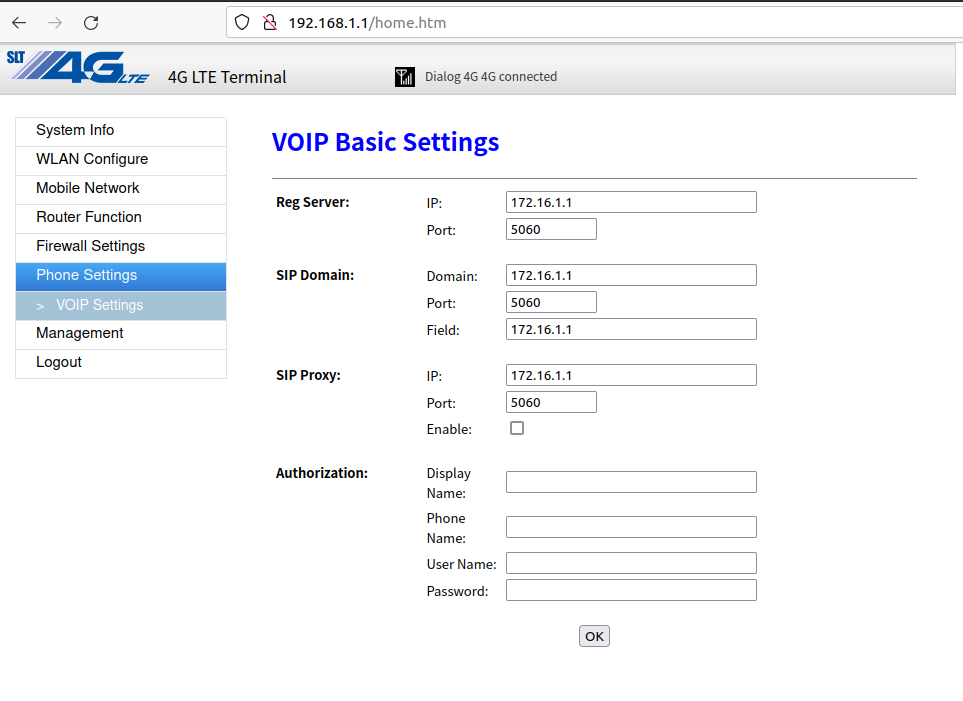The height and width of the screenshot is (701, 963).
Task: Click the SLT 4G LTE logo
Action: 78,68
